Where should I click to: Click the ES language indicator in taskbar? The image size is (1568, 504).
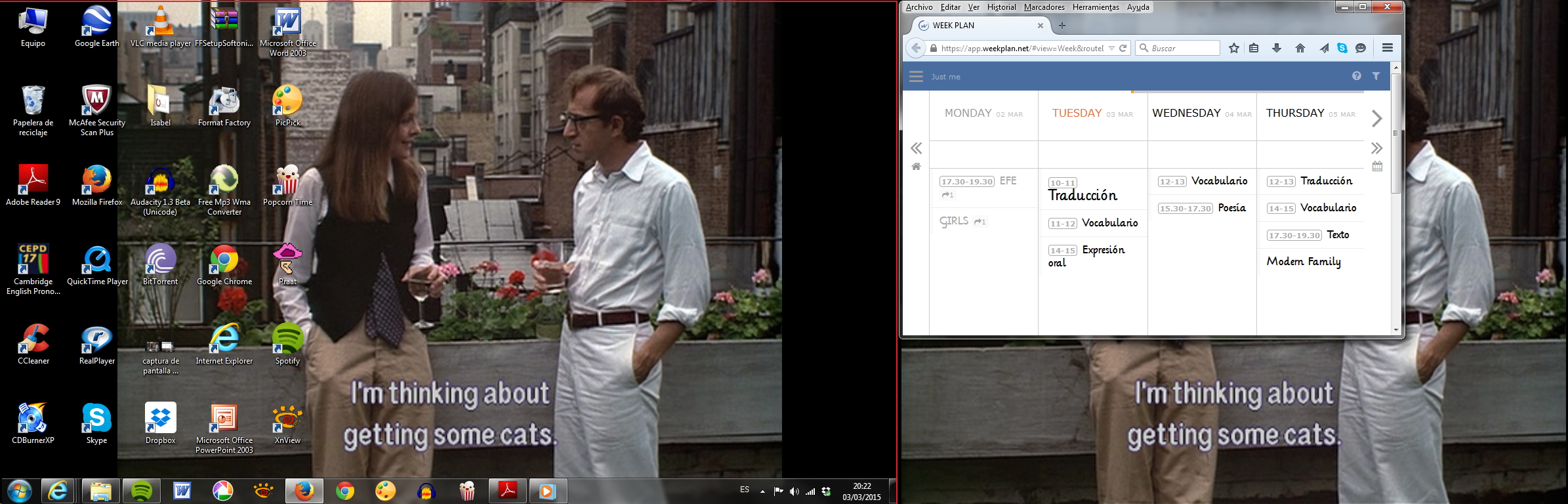745,490
